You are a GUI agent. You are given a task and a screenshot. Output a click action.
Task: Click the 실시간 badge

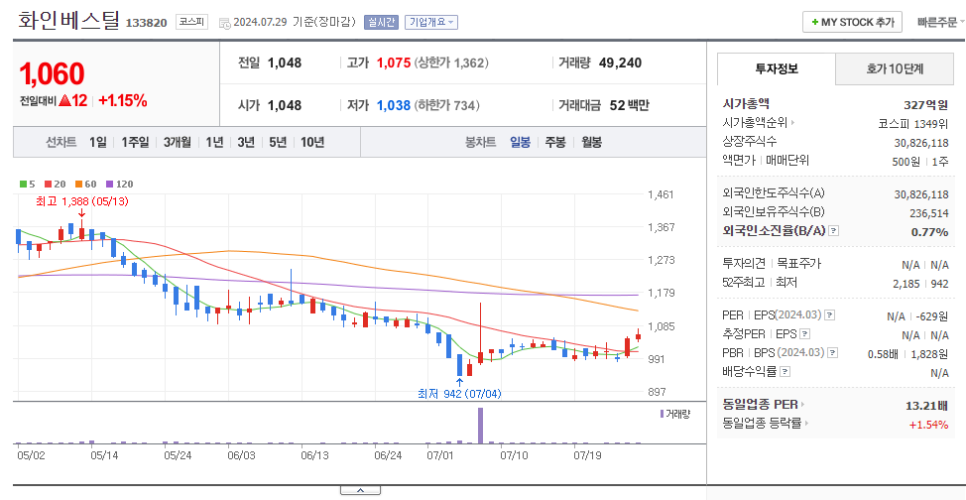[x=381, y=22]
